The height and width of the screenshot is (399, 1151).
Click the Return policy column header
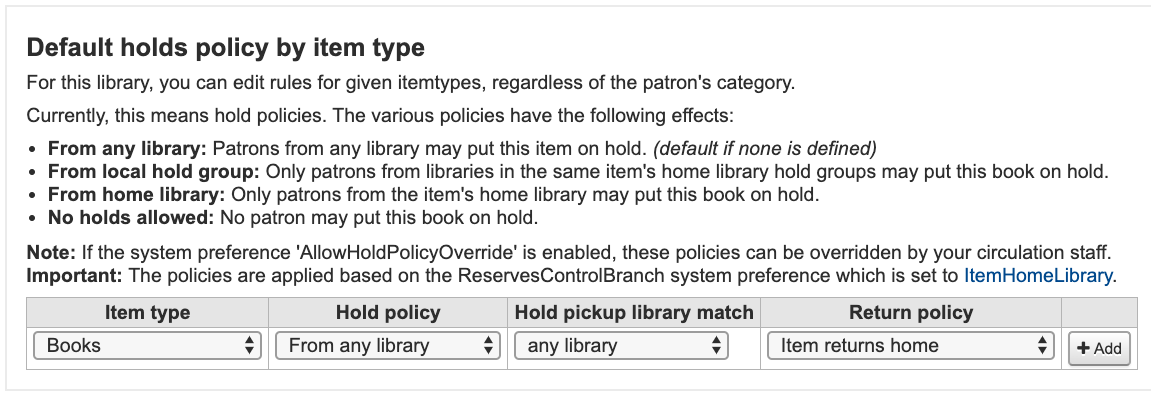(x=911, y=313)
